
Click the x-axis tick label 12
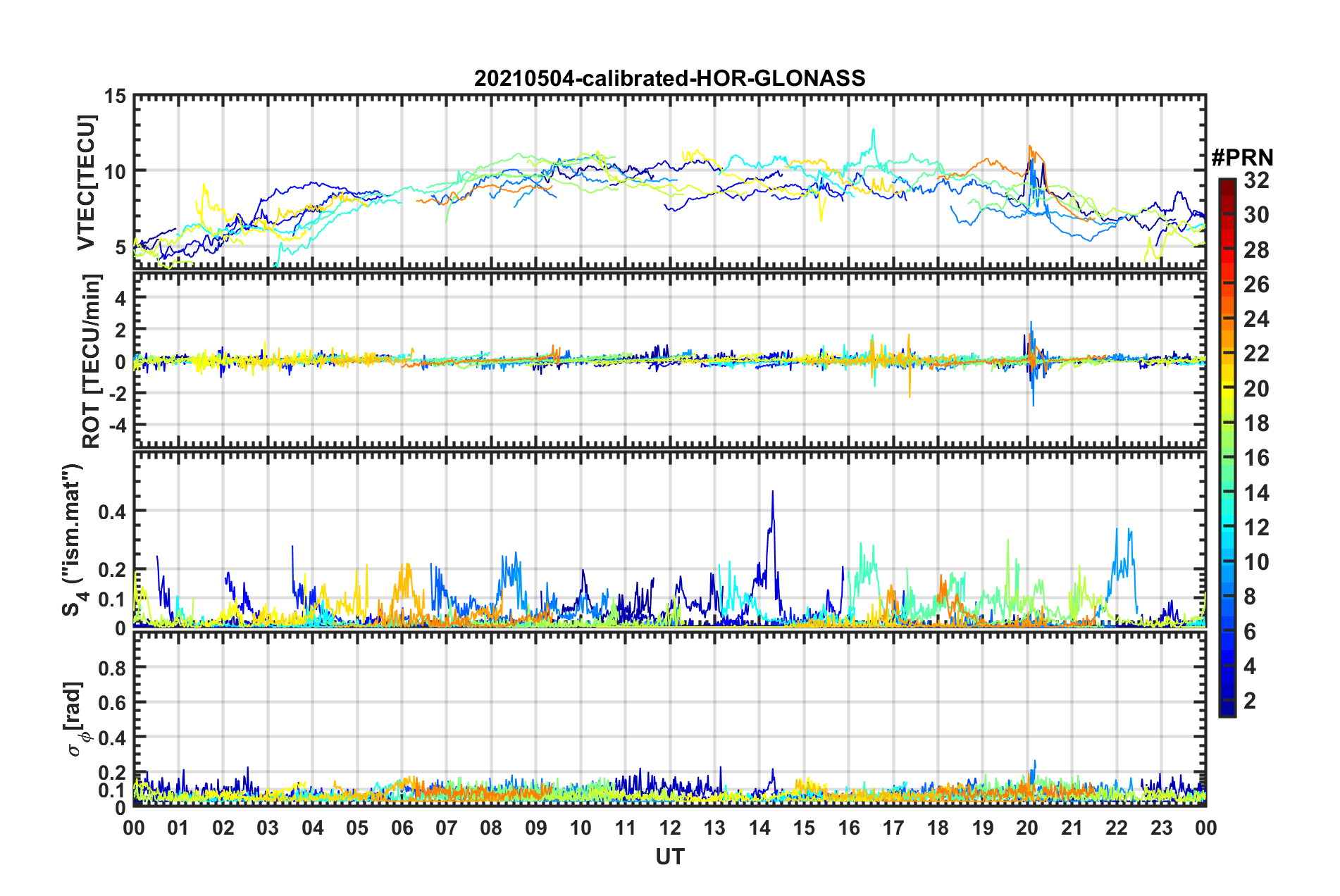pyautogui.click(x=669, y=828)
